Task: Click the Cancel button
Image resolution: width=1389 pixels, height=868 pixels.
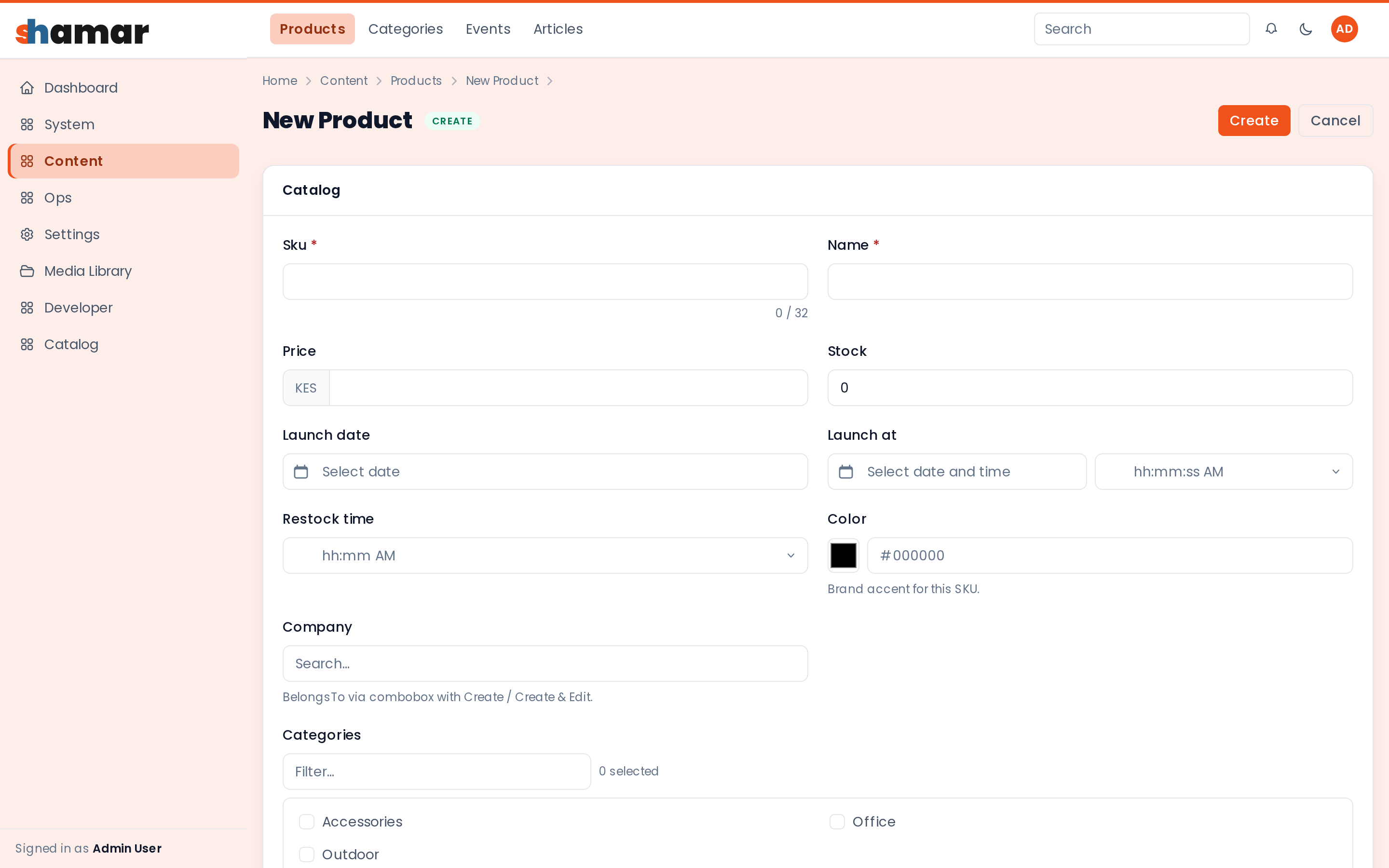Action: click(1335, 121)
